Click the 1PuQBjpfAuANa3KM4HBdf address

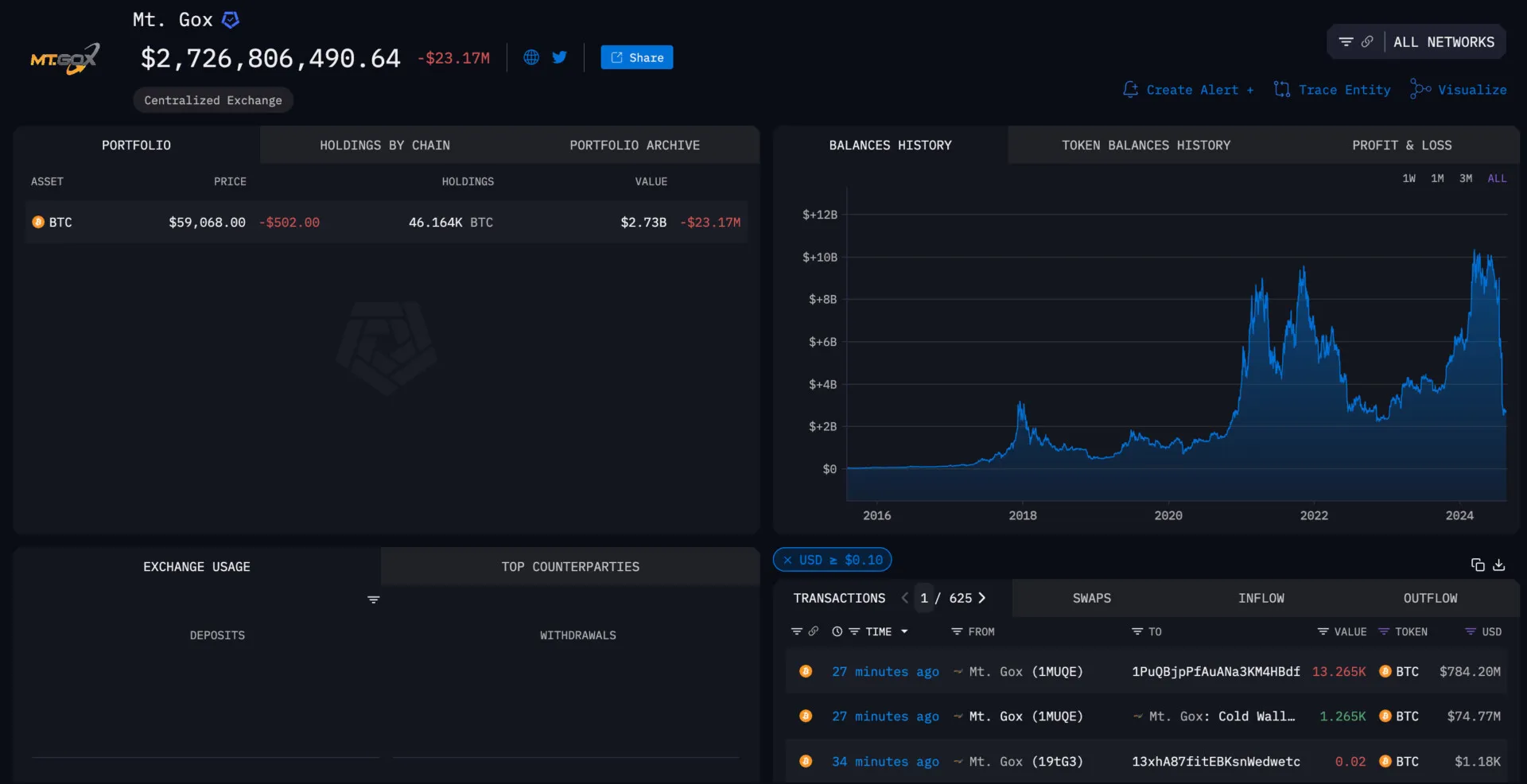(1215, 672)
